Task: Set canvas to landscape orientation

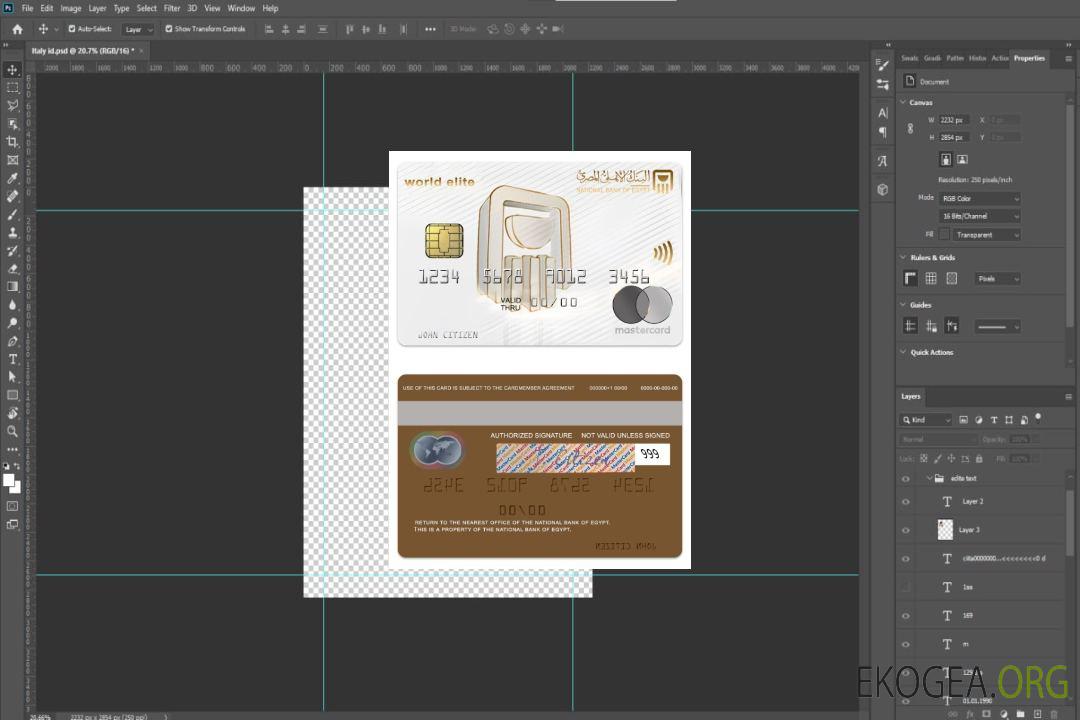Action: tap(962, 159)
